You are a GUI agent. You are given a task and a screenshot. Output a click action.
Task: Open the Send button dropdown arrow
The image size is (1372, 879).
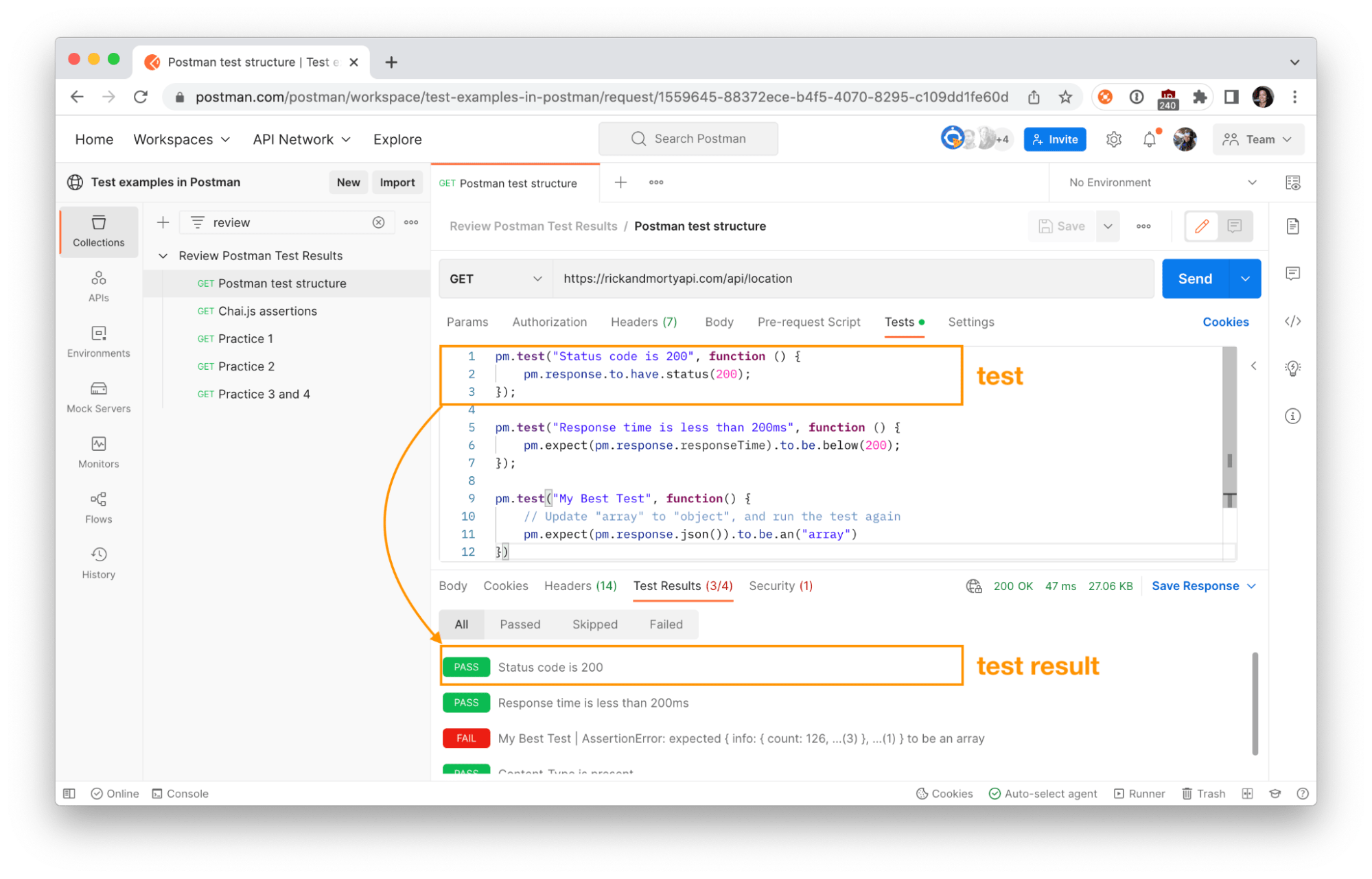tap(1245, 279)
